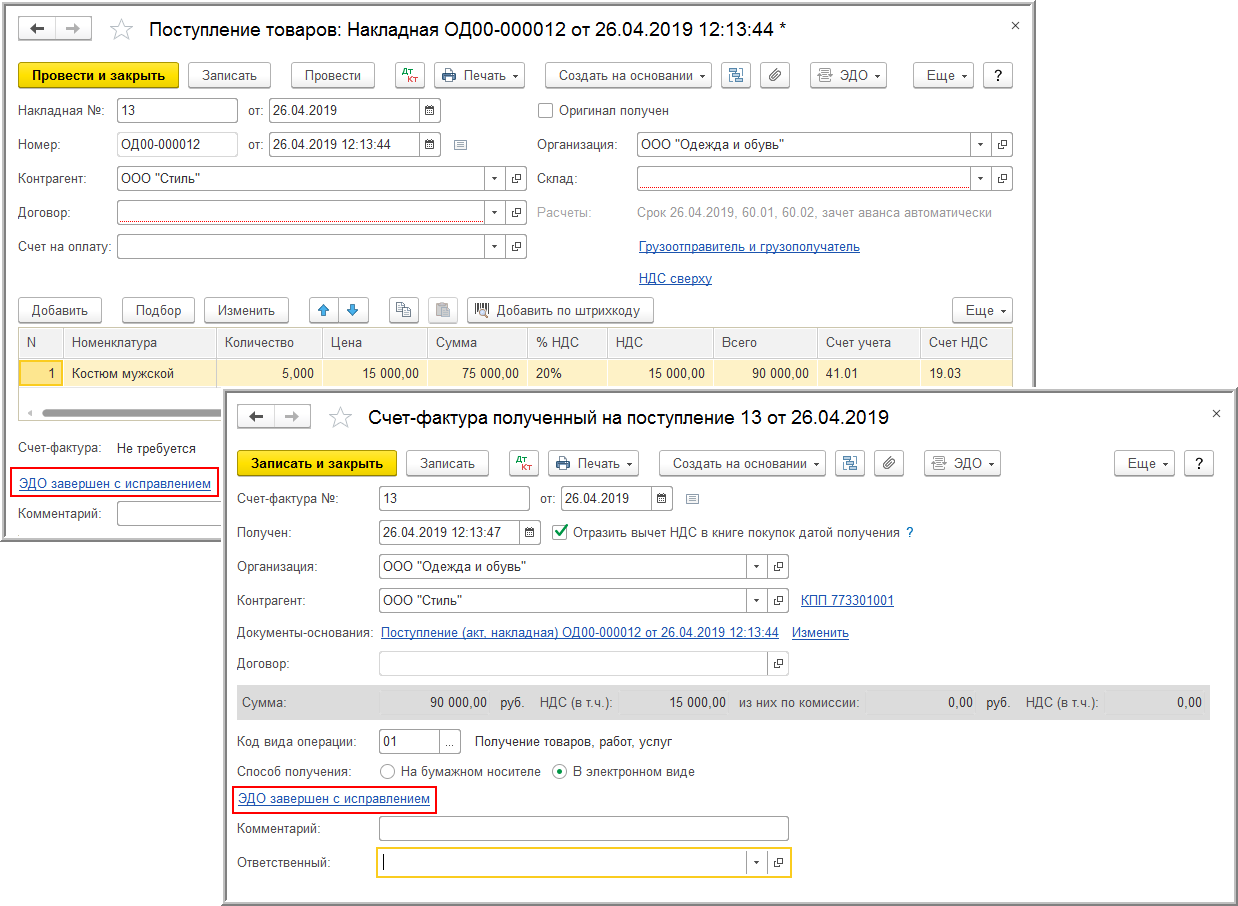1238x906 pixels.
Task: Open Еще menu in Счет-фактура window
Action: [1144, 463]
